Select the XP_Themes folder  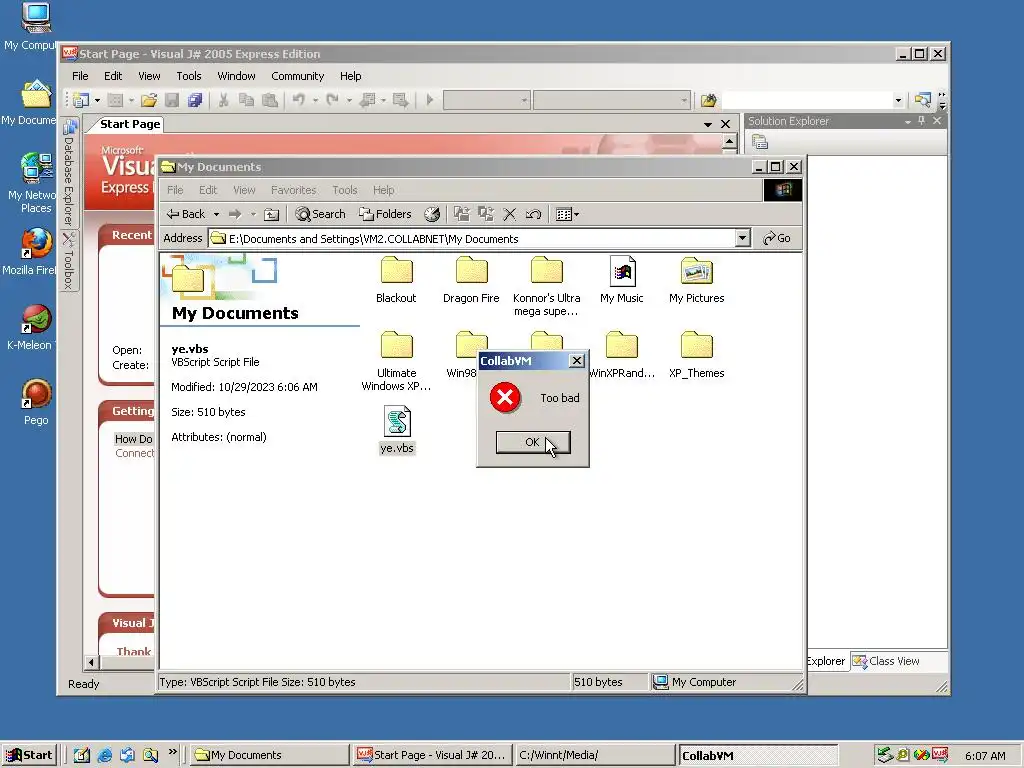[x=697, y=355]
